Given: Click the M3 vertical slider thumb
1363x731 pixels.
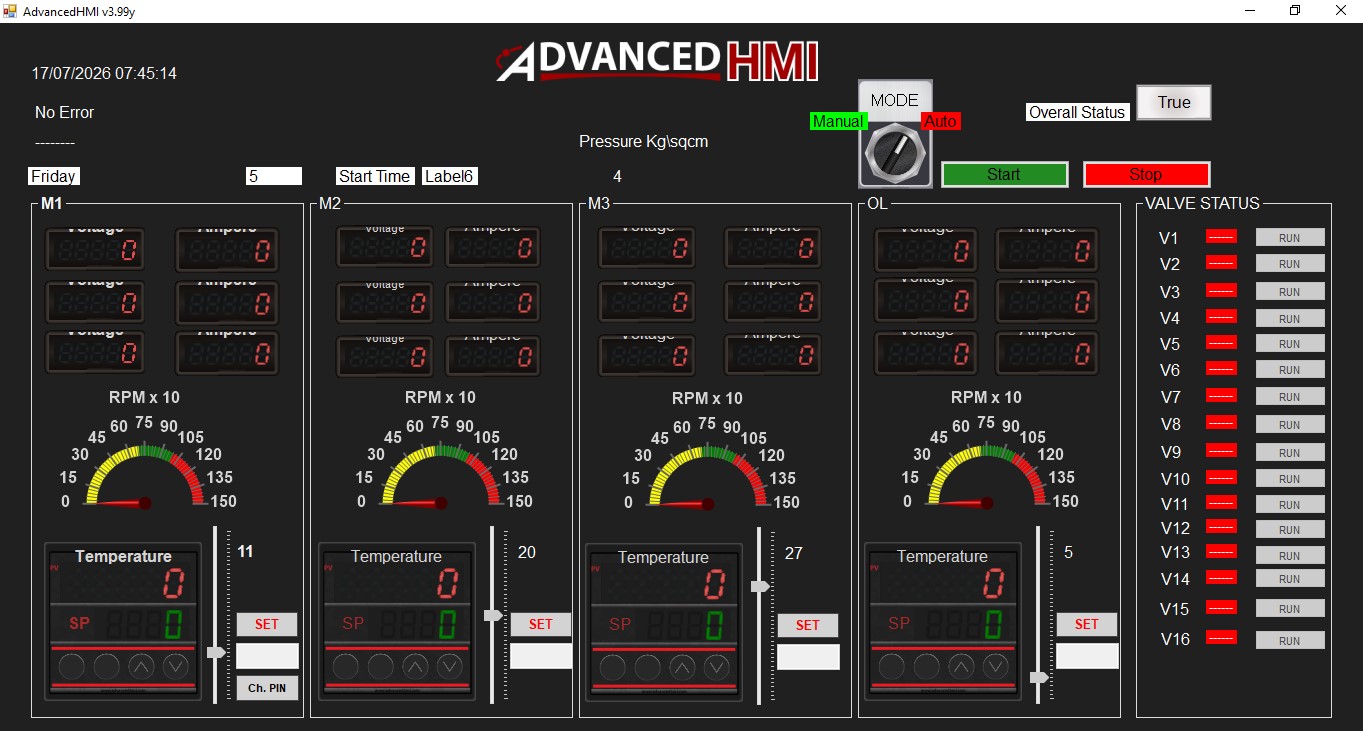Looking at the screenshot, I should [x=760, y=586].
